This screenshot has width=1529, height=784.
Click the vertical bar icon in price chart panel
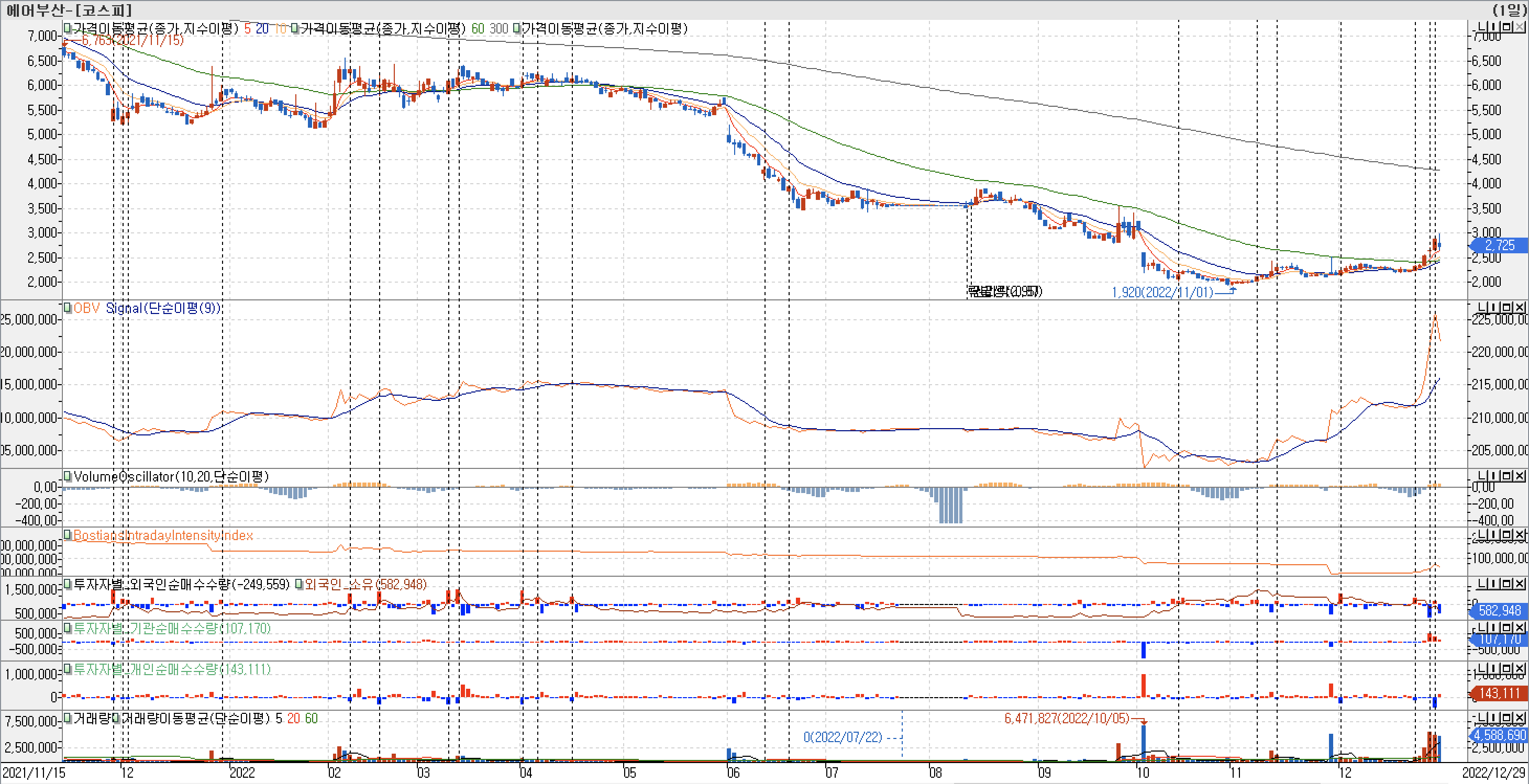coord(1493,27)
